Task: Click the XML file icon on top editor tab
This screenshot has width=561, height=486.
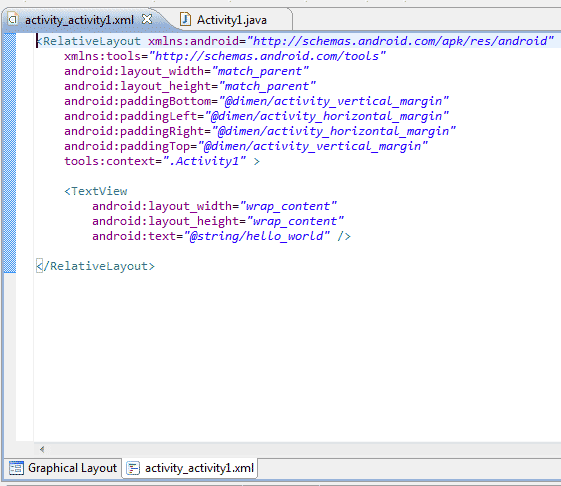Action: [x=13, y=19]
